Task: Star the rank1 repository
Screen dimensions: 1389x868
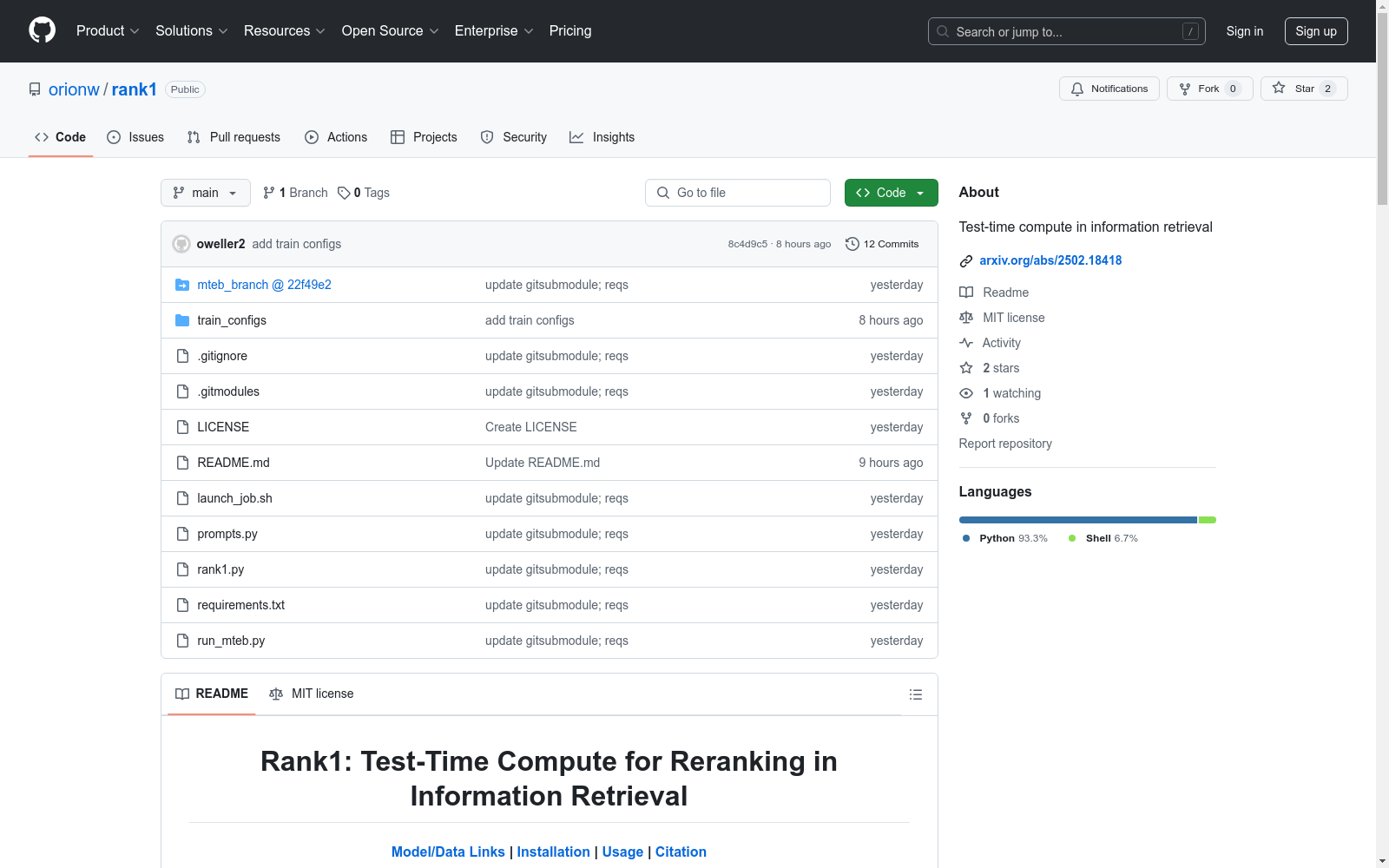Action: point(1304,89)
